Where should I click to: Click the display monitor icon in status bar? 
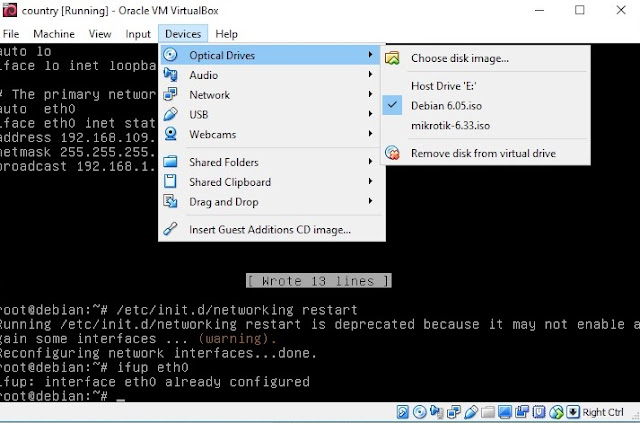505,412
